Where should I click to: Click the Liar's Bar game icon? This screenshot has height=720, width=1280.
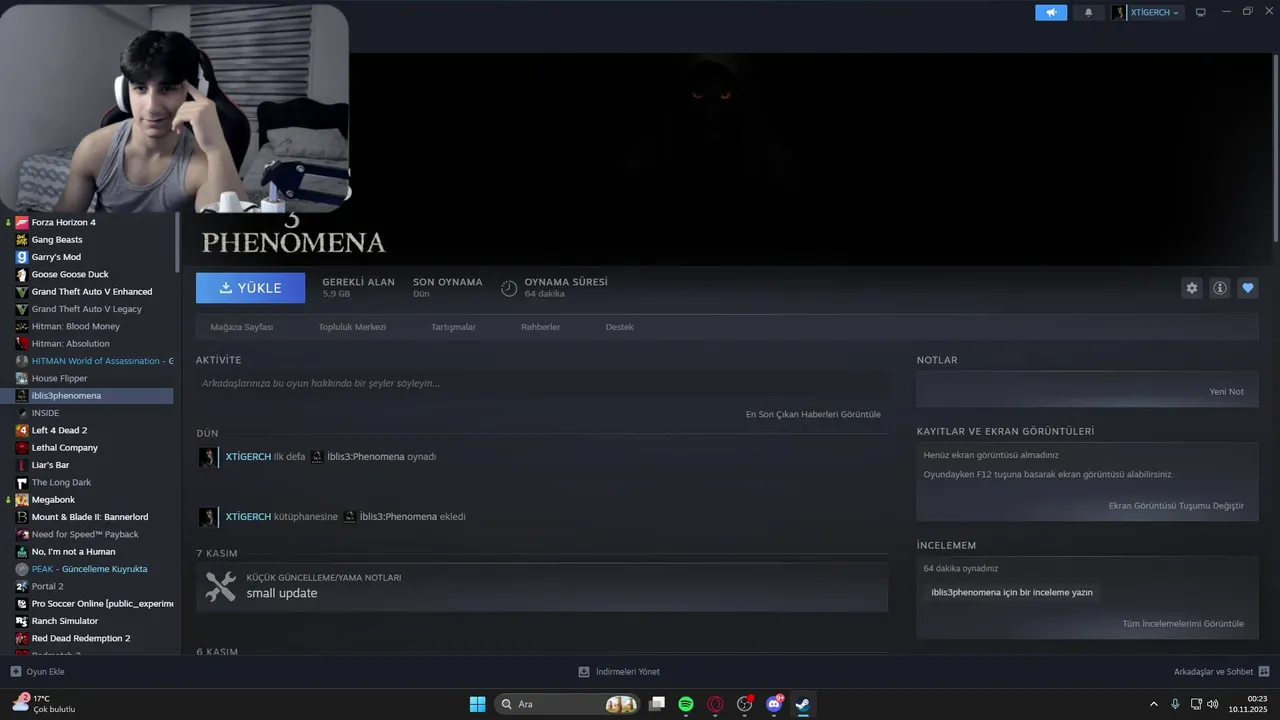tap(22, 465)
